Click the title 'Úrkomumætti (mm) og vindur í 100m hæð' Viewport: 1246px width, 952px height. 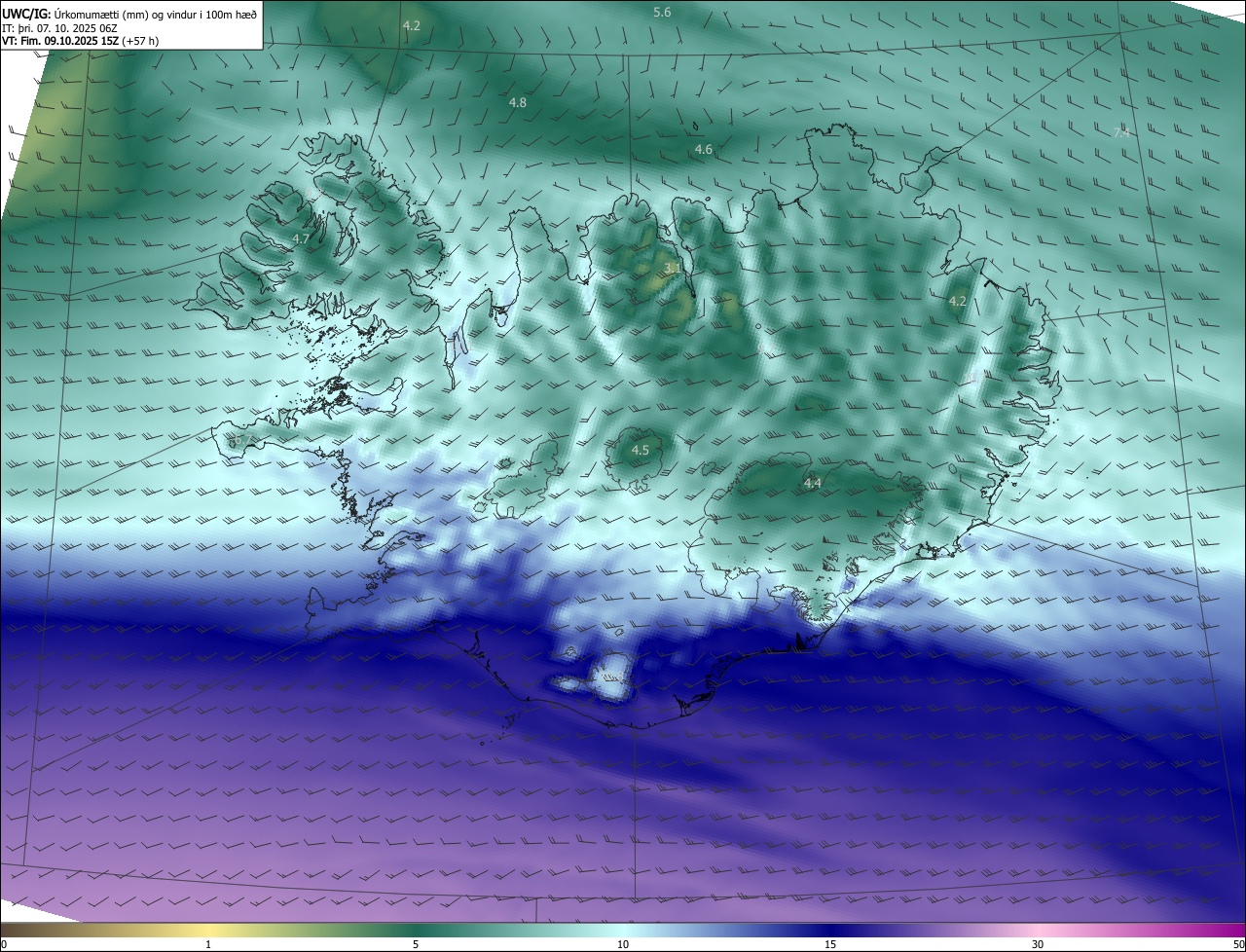156,15
